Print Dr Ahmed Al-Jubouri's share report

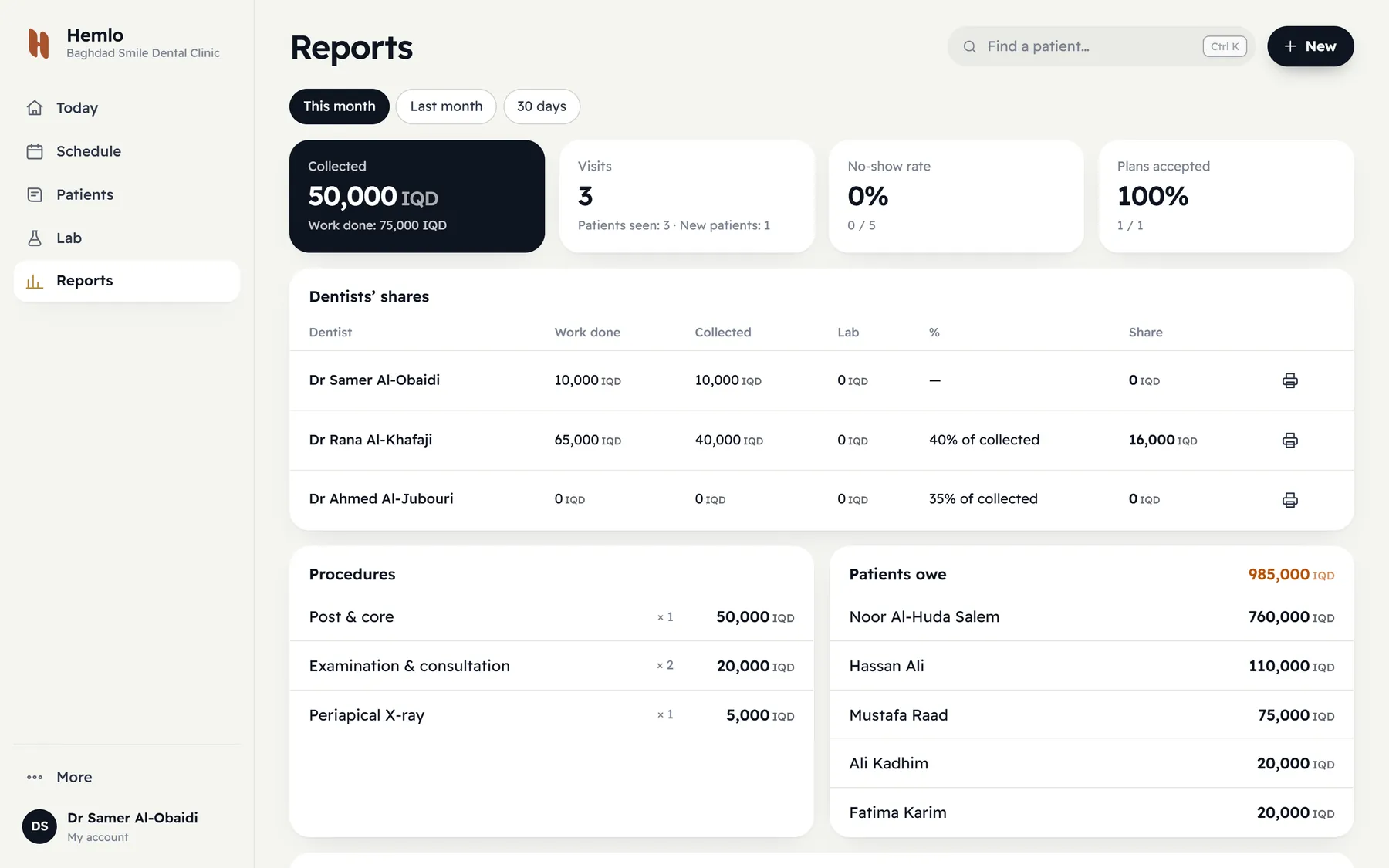1289,500
